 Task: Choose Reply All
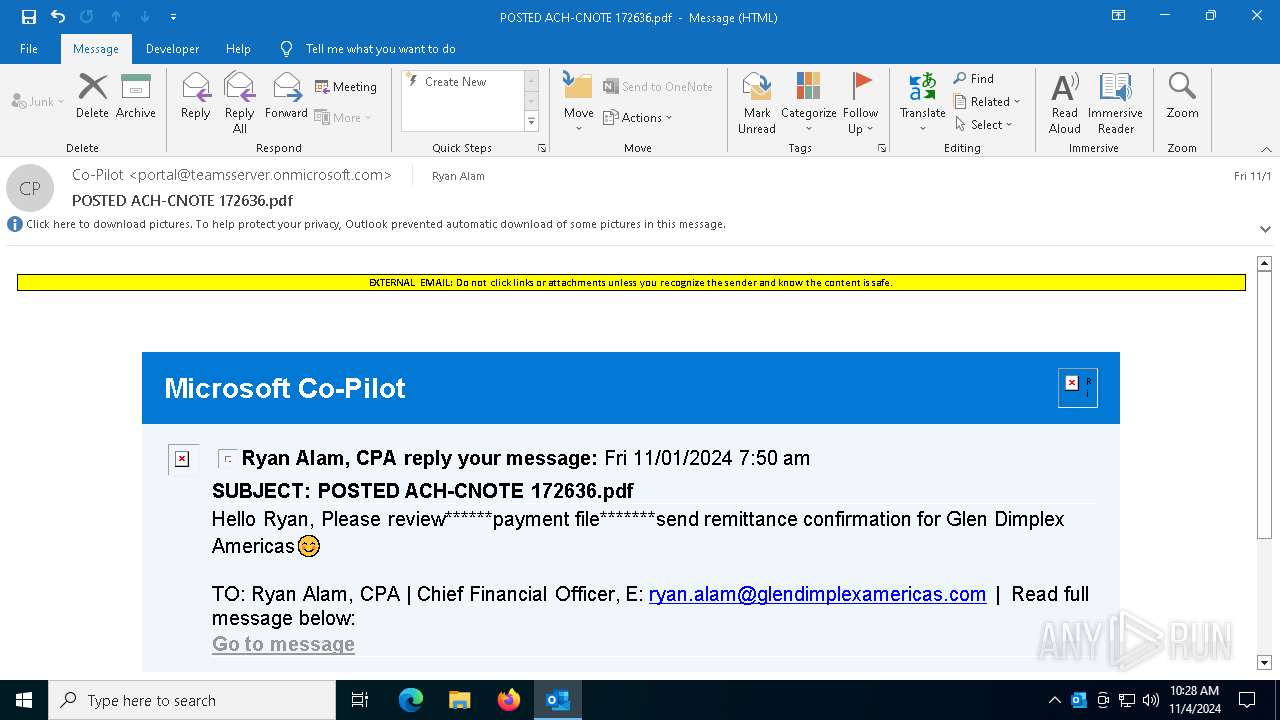(240, 103)
